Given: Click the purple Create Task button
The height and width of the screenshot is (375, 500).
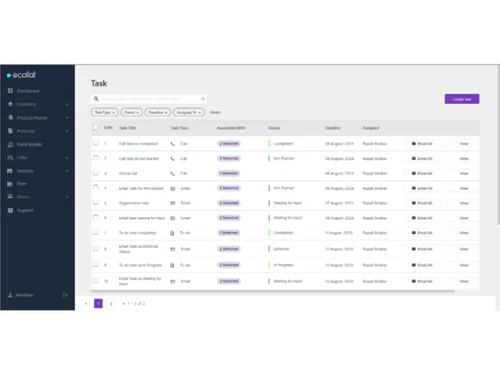Looking at the screenshot, I should [462, 99].
